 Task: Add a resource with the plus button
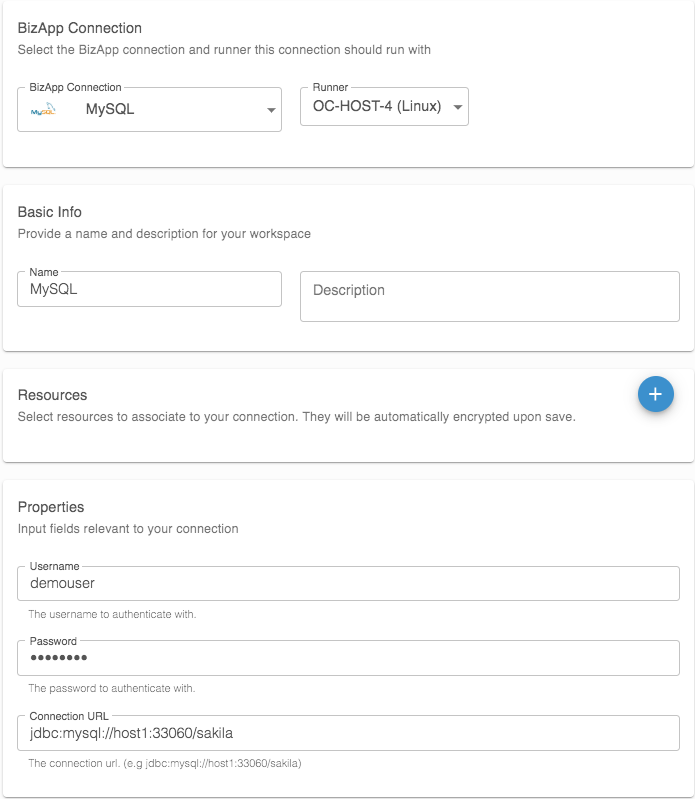pos(655,394)
